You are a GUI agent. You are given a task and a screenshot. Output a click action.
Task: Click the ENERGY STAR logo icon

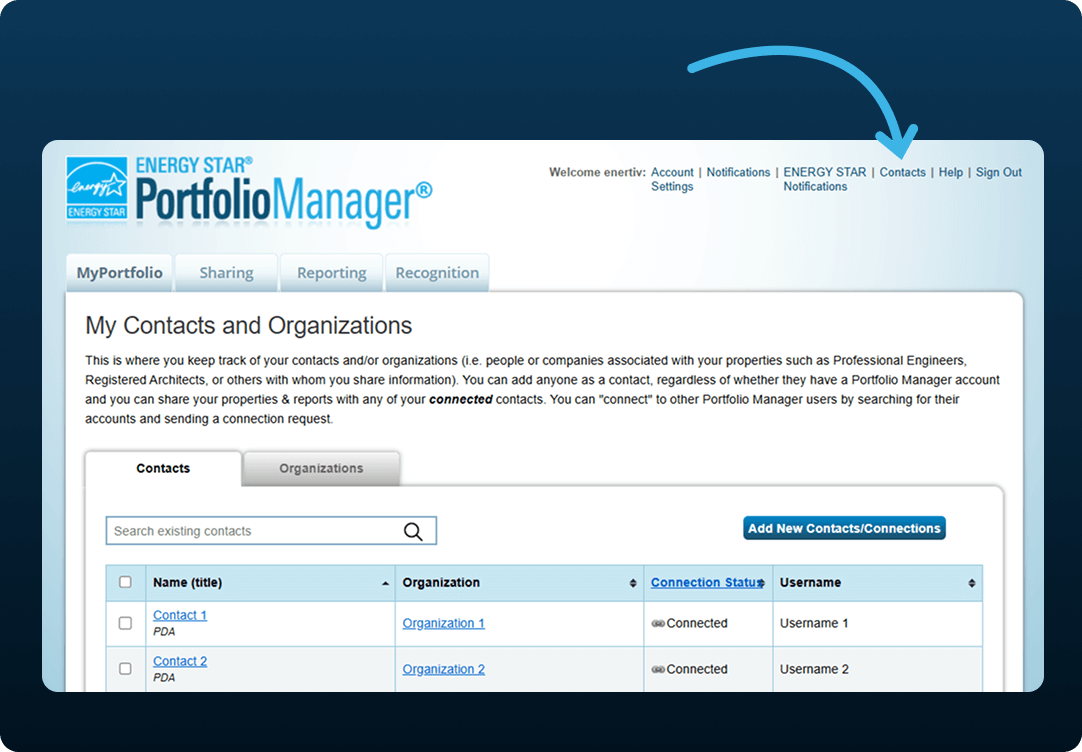click(x=97, y=188)
